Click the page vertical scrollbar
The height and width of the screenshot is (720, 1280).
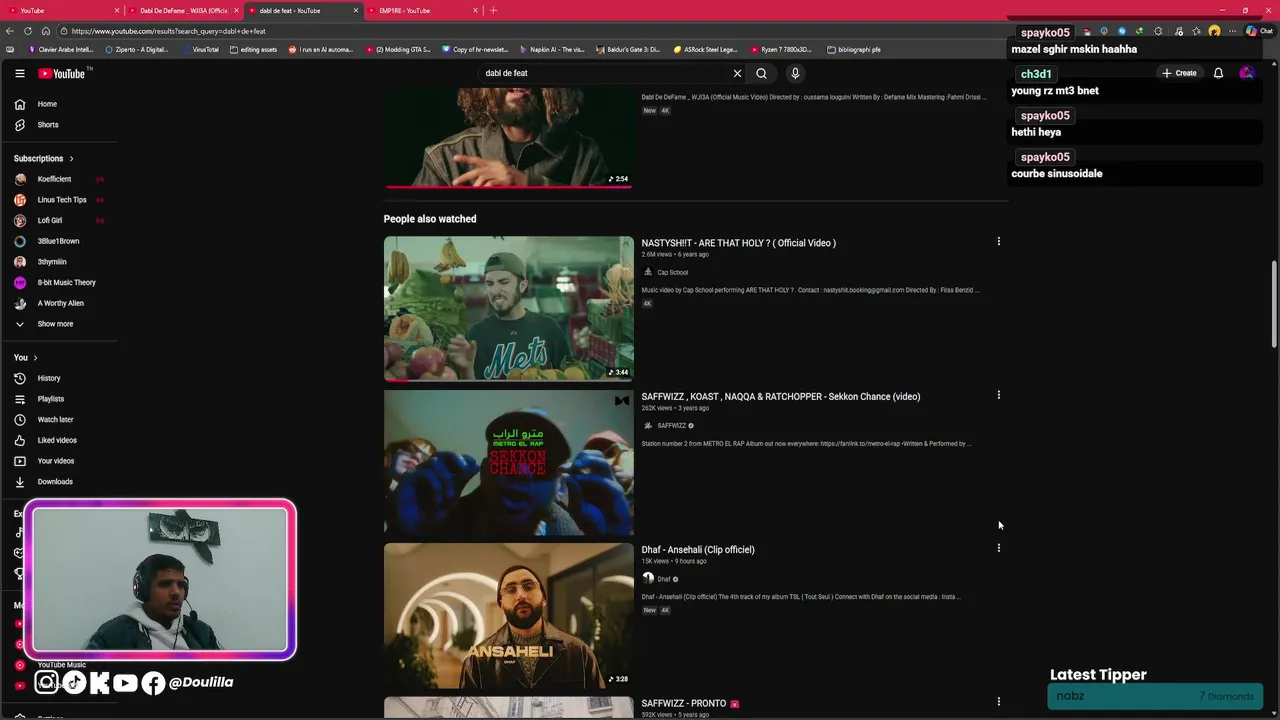pyautogui.click(x=1274, y=305)
